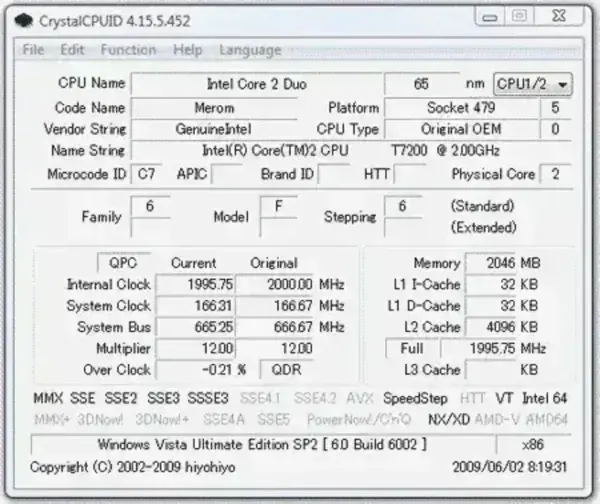Click the current Multiplier 12.00 value

click(x=196, y=348)
